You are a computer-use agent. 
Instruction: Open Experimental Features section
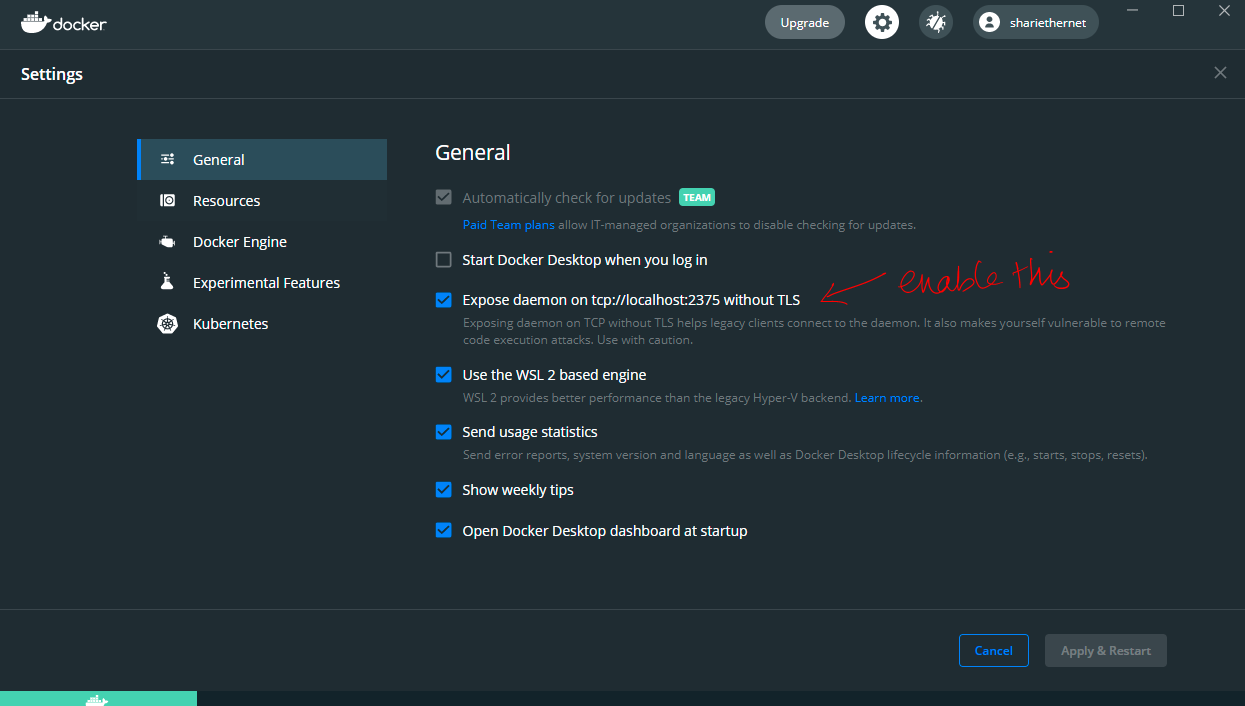coord(262,282)
